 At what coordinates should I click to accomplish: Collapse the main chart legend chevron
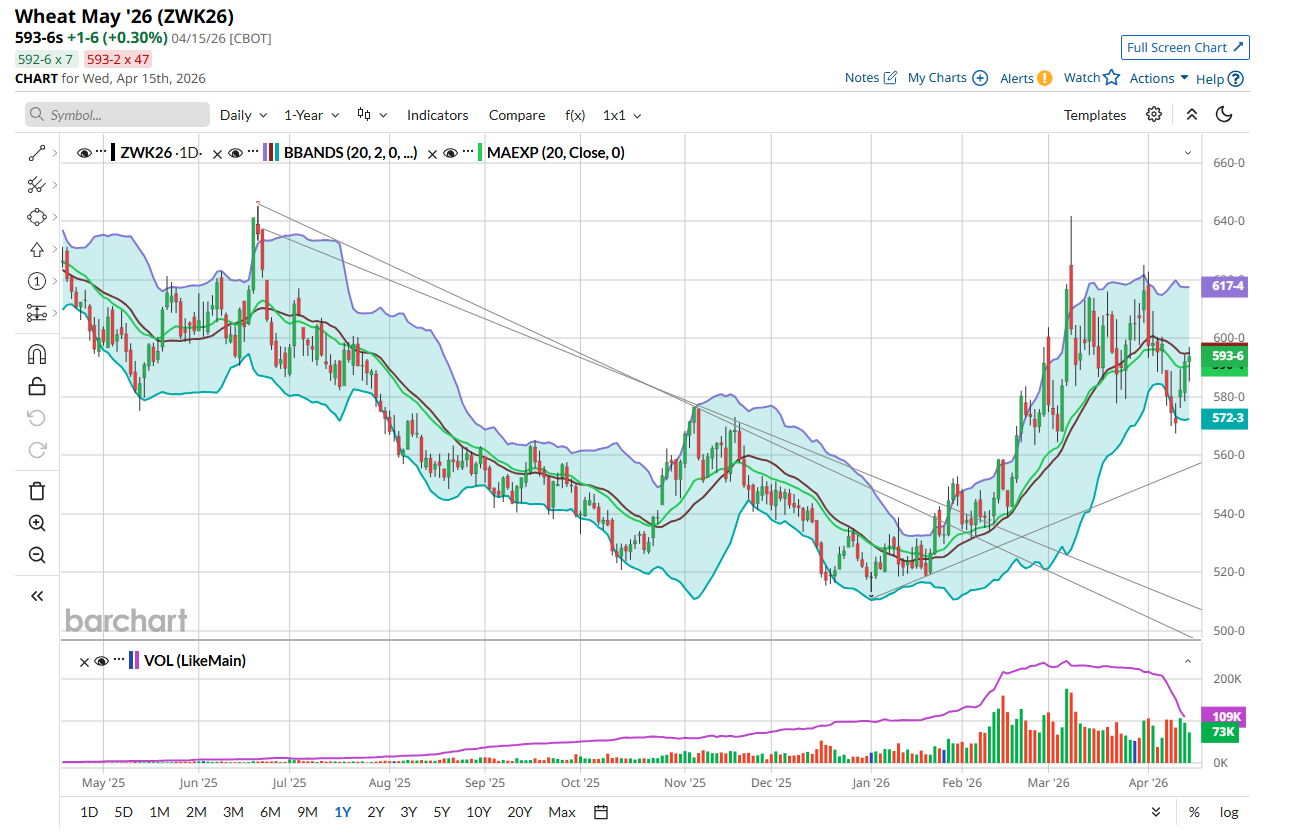click(1188, 153)
